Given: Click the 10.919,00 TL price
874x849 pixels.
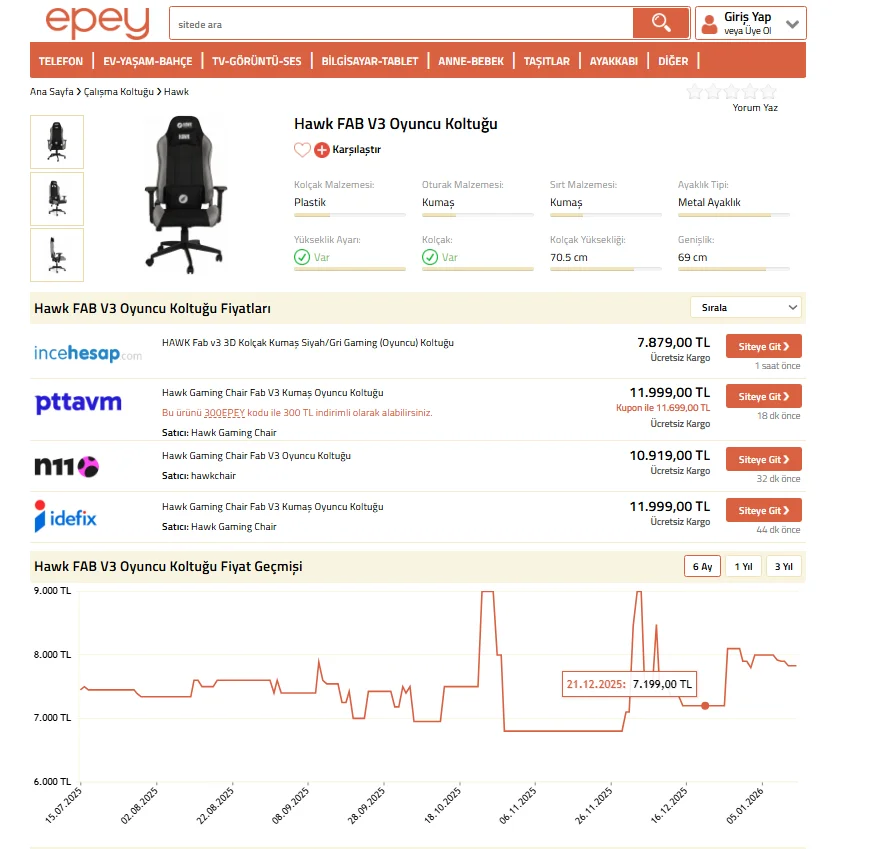Looking at the screenshot, I should (669, 455).
